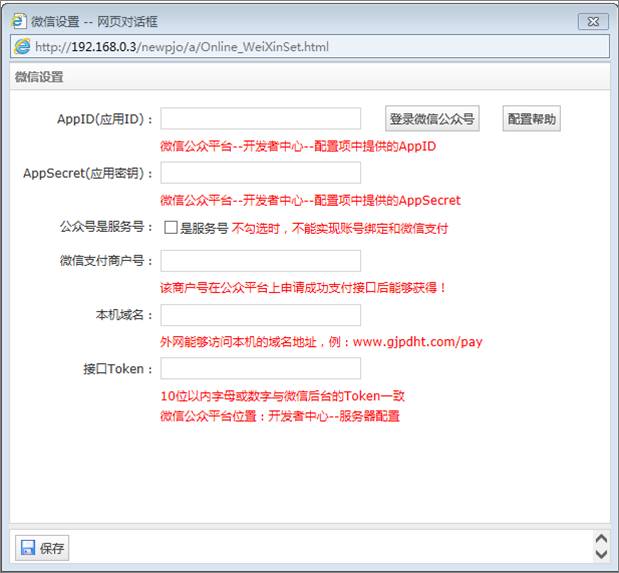Click hint 该商户号在公众平台上申请成功支付接口后能够获得
619x573 pixels.
(x=303, y=287)
